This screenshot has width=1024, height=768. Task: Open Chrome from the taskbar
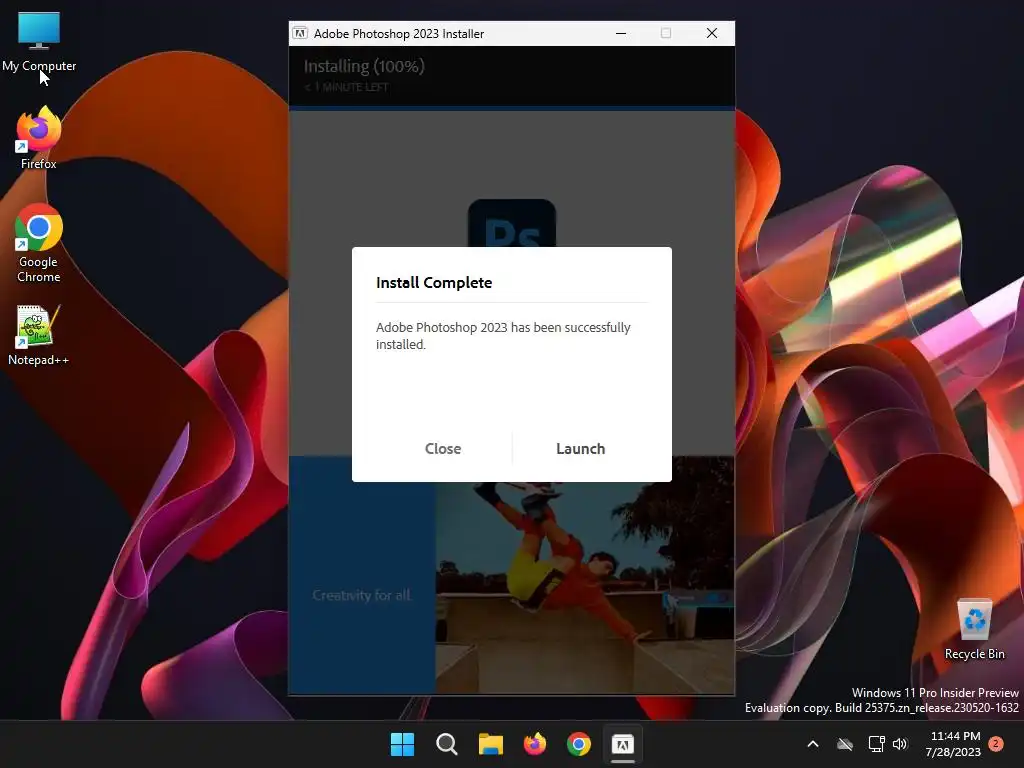coord(579,744)
